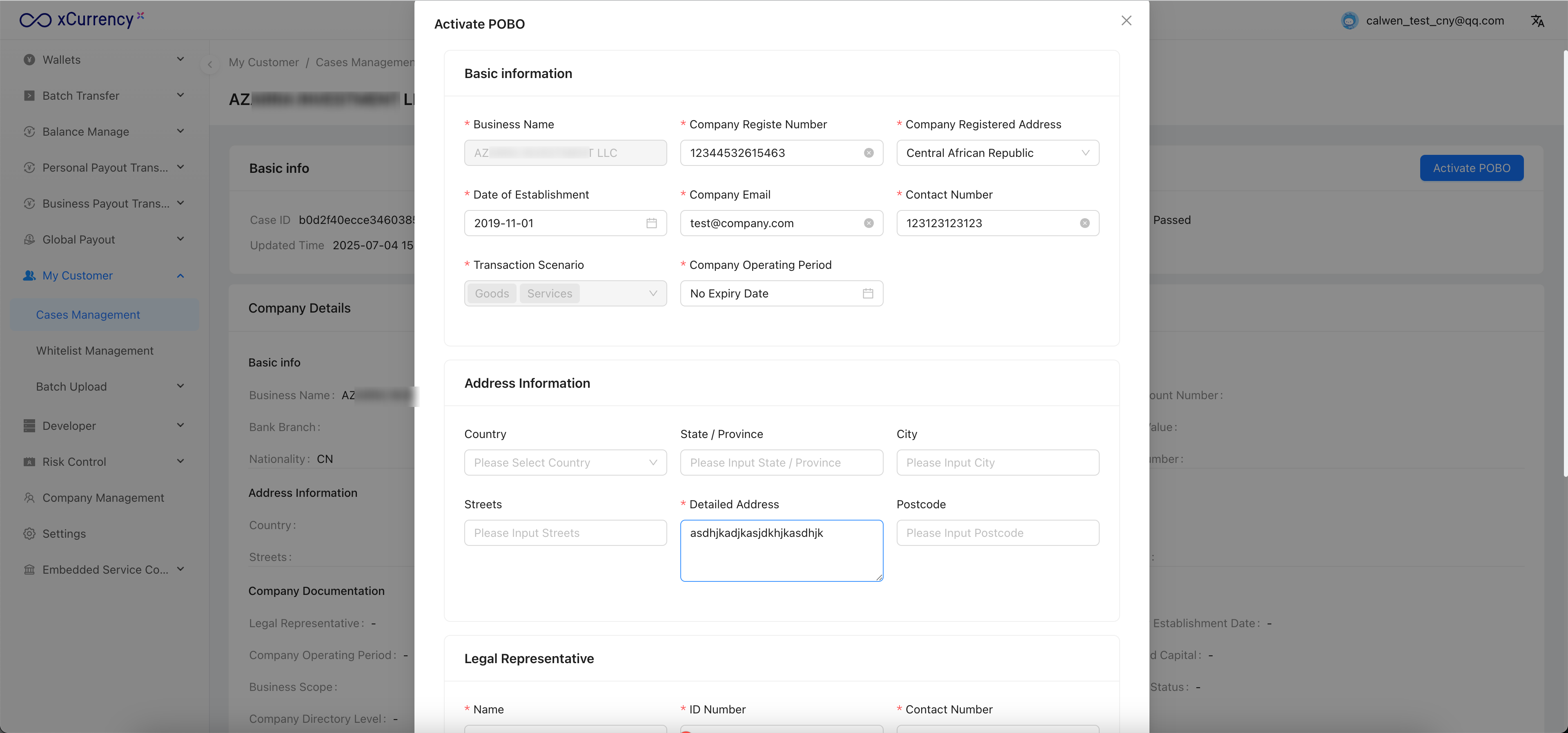Open the Date of Establishment calendar icon

point(651,223)
